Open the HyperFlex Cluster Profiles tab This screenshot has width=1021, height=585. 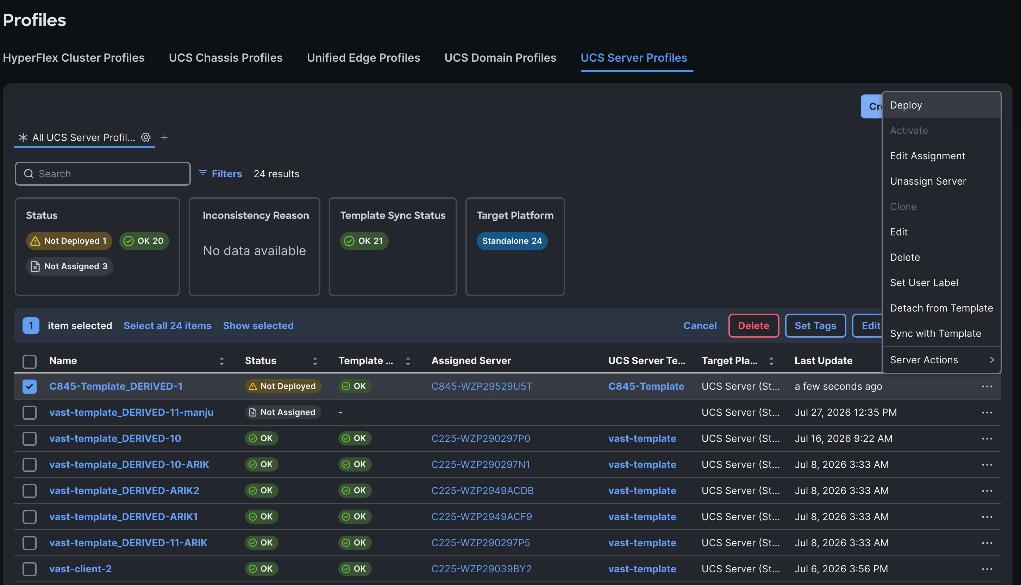coord(74,58)
